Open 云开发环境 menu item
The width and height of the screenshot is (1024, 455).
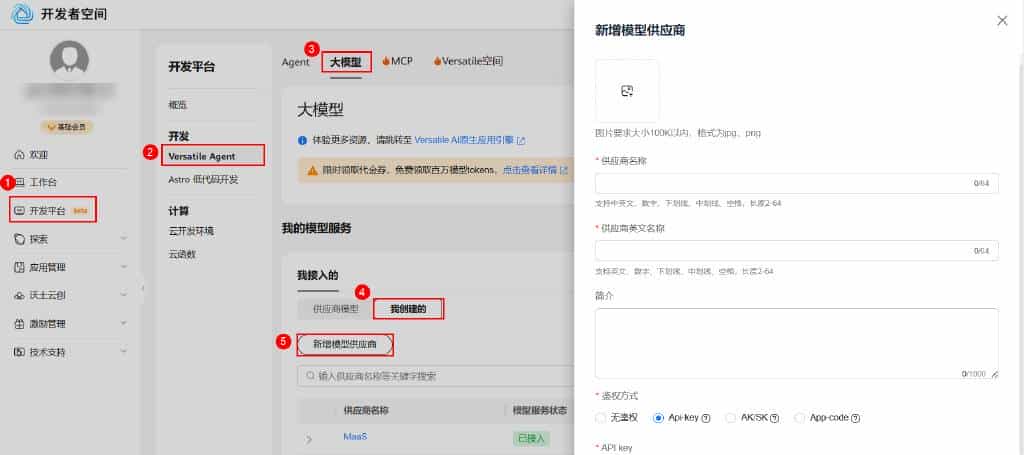[x=191, y=231]
